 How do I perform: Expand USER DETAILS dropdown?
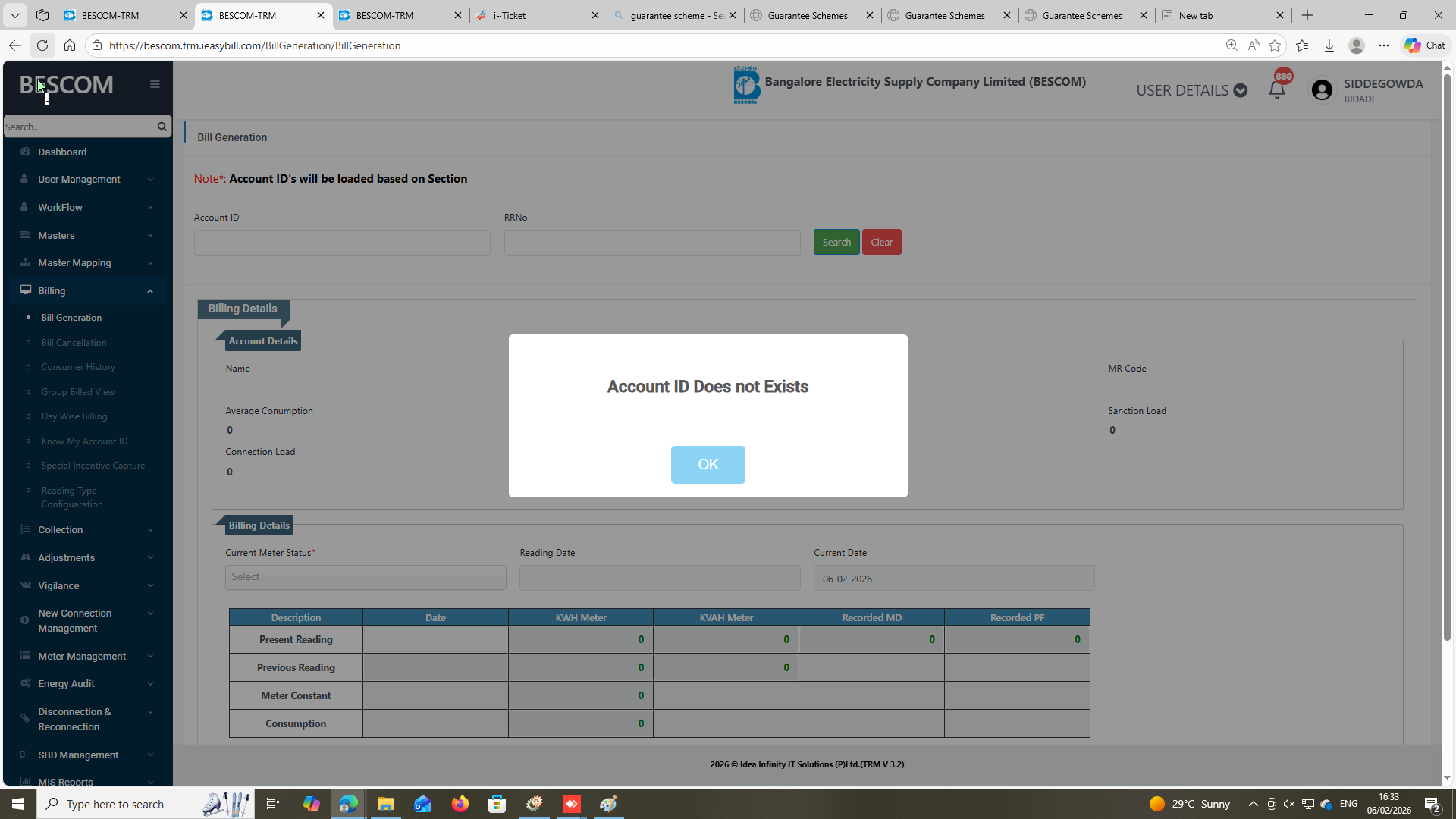tap(1191, 90)
